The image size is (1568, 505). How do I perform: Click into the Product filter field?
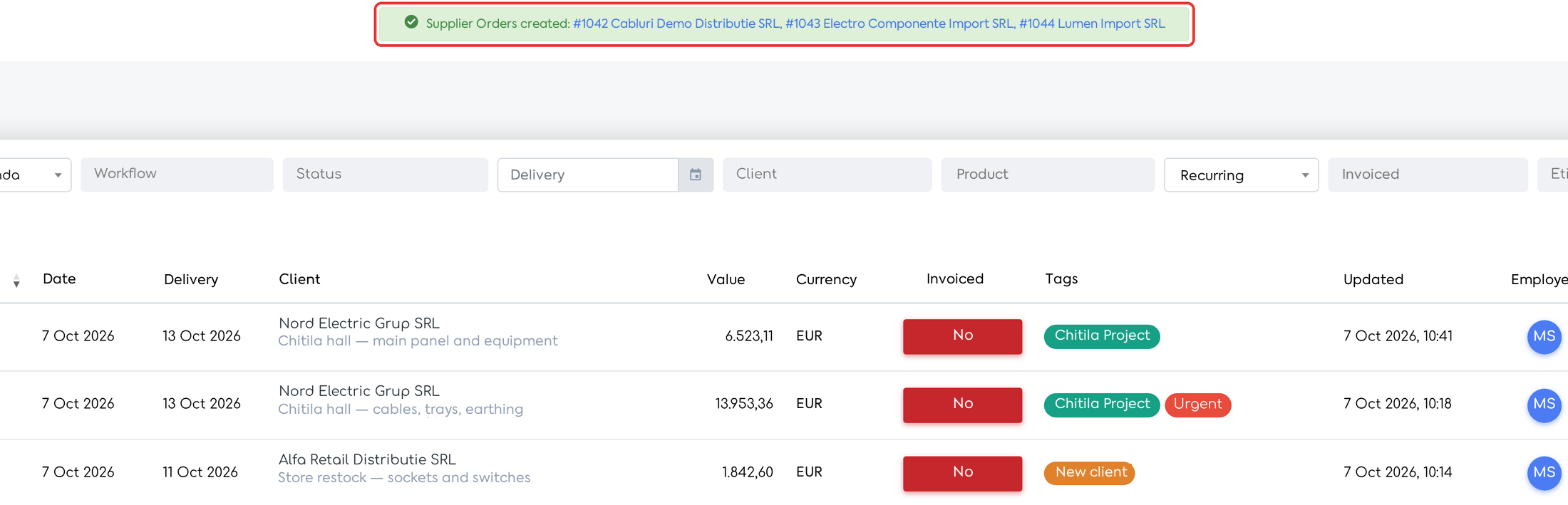pos(1047,175)
